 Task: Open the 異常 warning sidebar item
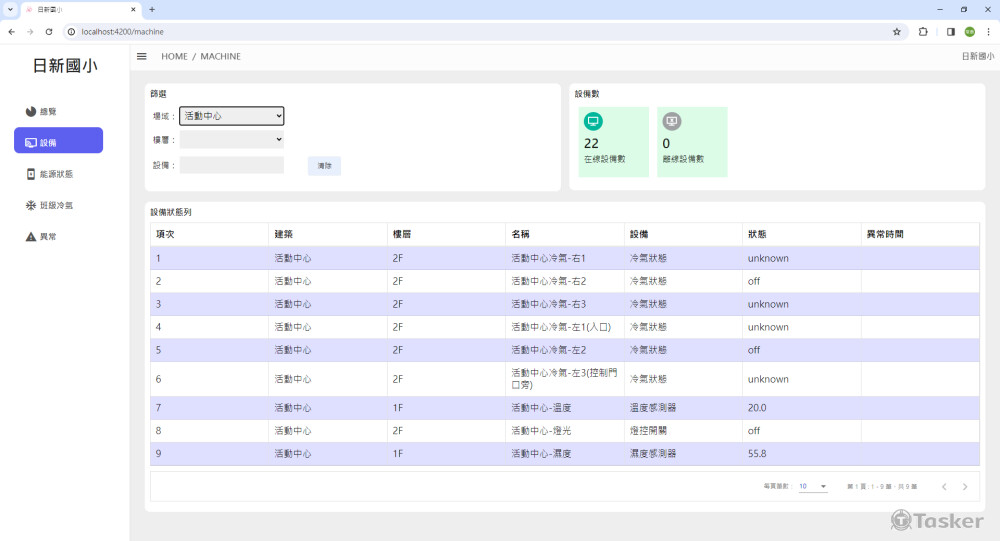[47, 237]
